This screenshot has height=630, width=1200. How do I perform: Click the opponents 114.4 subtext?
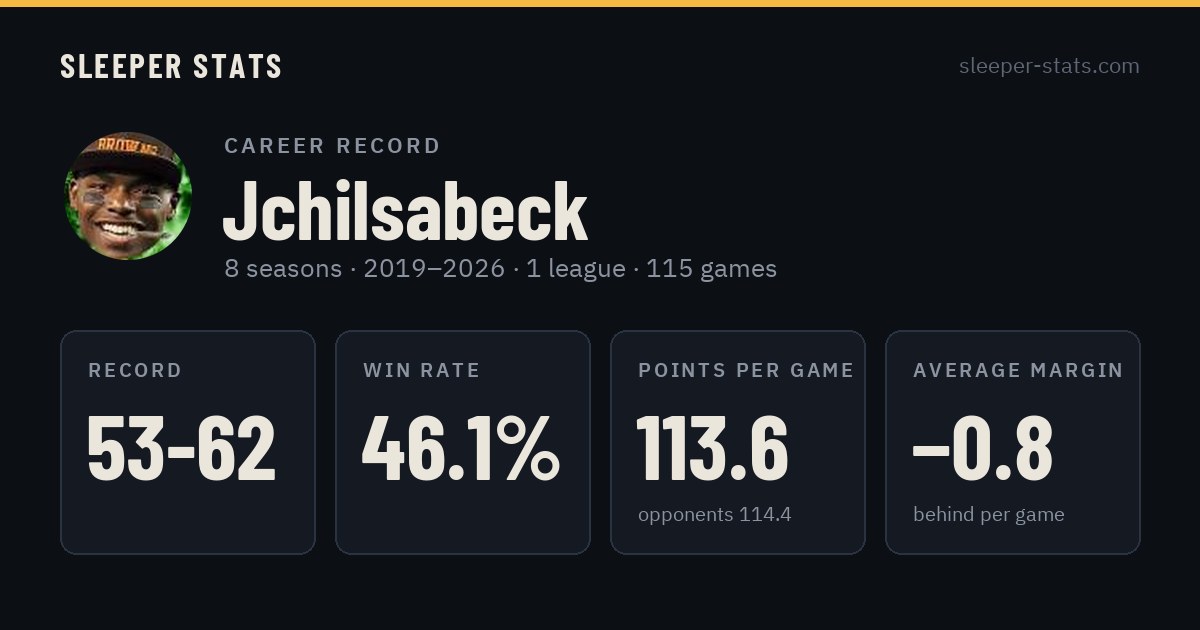(x=715, y=515)
